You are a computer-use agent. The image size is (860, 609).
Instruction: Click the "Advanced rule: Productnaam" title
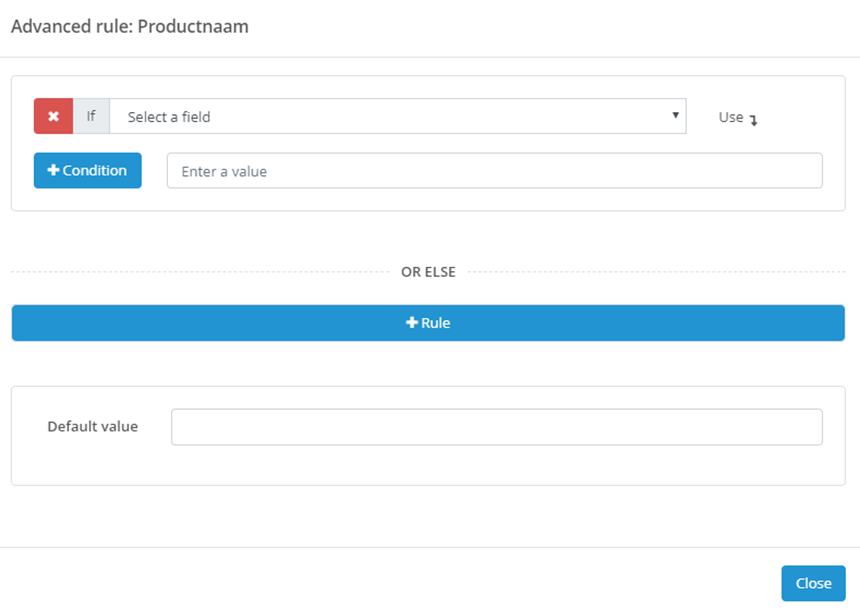[130, 26]
